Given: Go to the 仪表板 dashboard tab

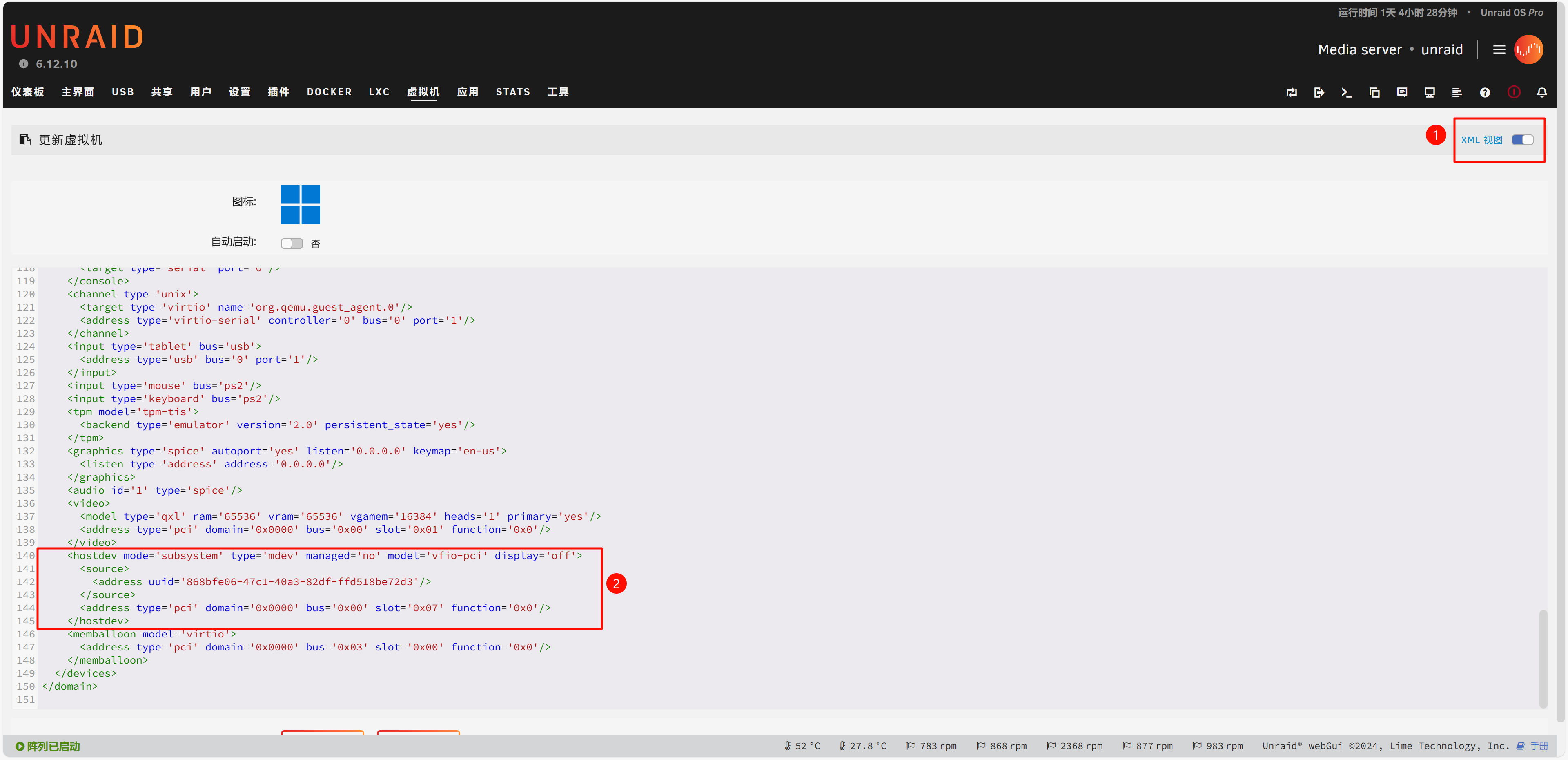Looking at the screenshot, I should [27, 92].
